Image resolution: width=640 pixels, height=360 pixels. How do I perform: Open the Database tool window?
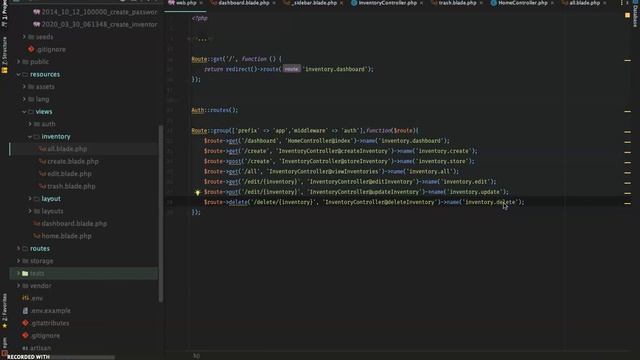635,13
